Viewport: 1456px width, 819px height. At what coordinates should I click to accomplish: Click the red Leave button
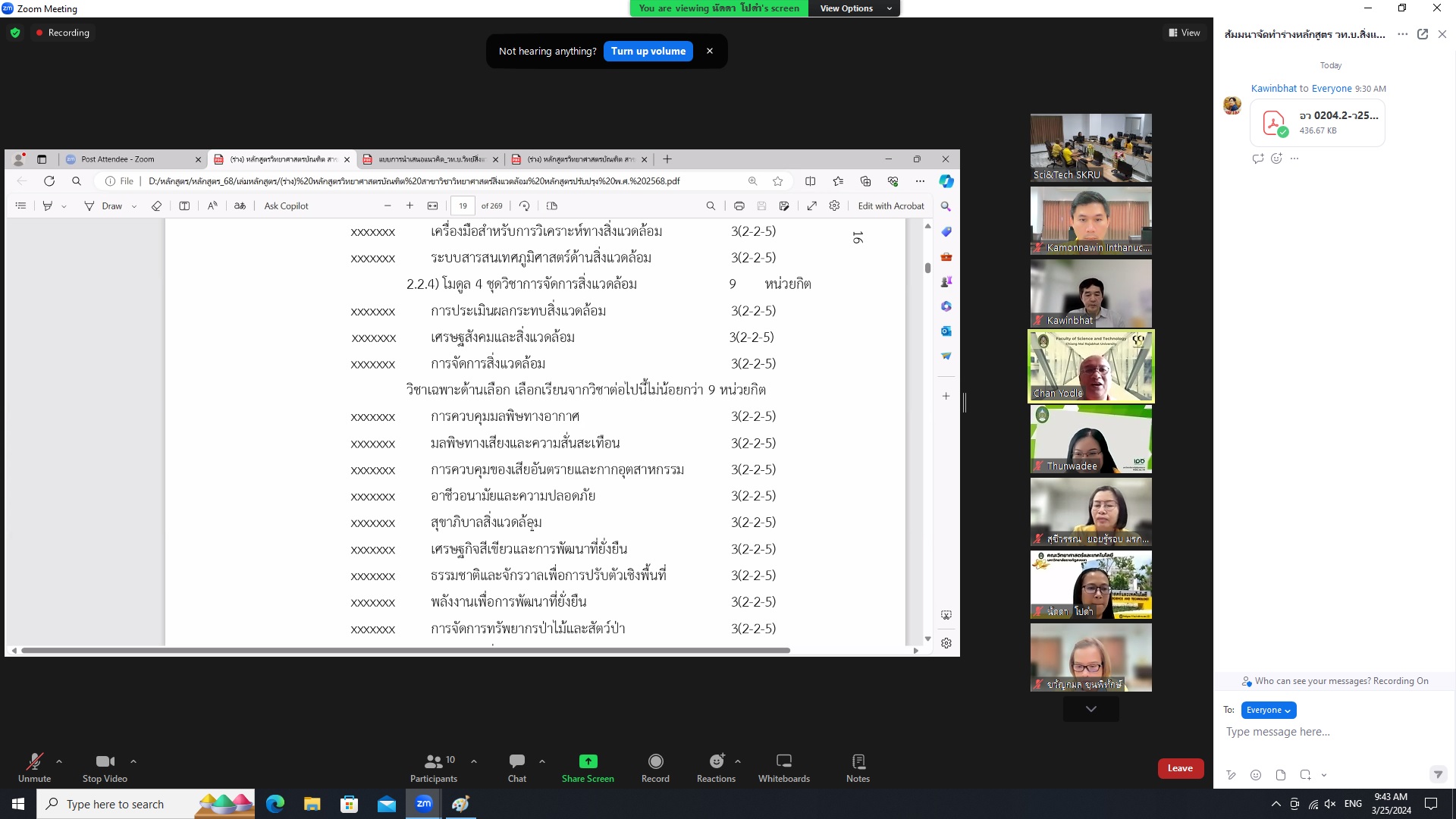1180,768
